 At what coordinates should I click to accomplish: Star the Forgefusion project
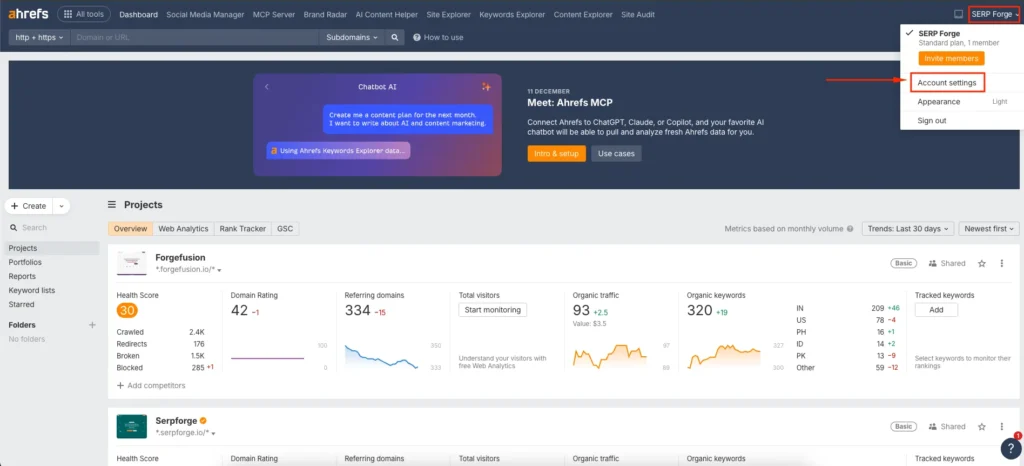[x=982, y=263]
